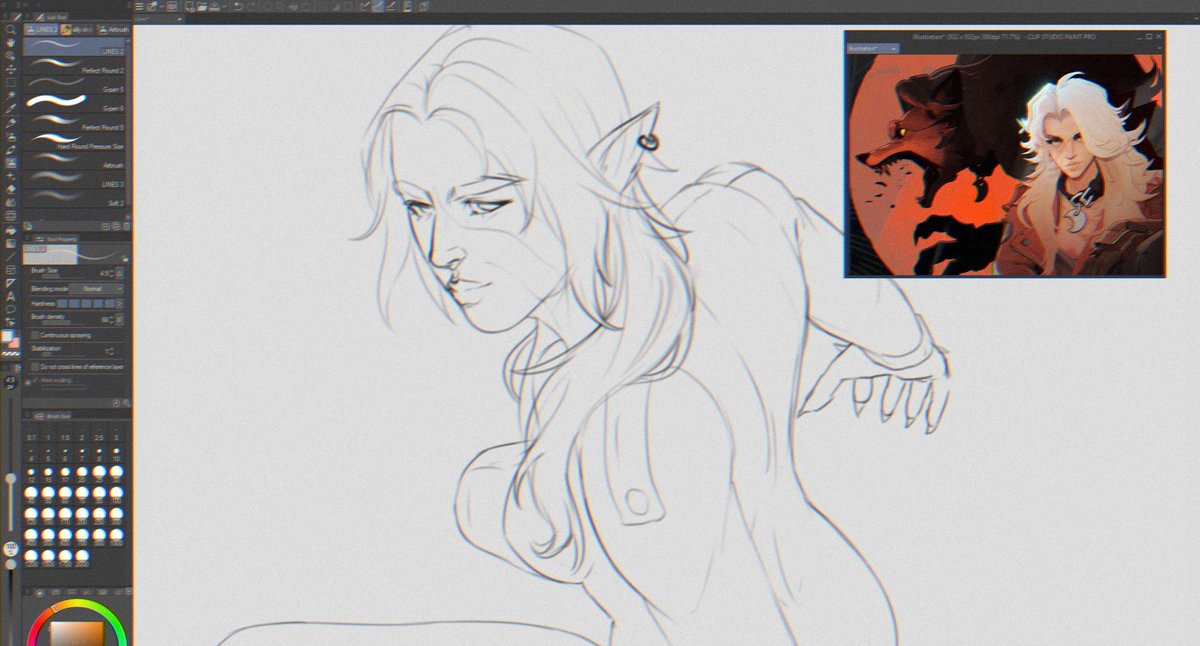Select the LINES 3 brush preset
Viewport: 1200px width, 646px height.
(75, 180)
